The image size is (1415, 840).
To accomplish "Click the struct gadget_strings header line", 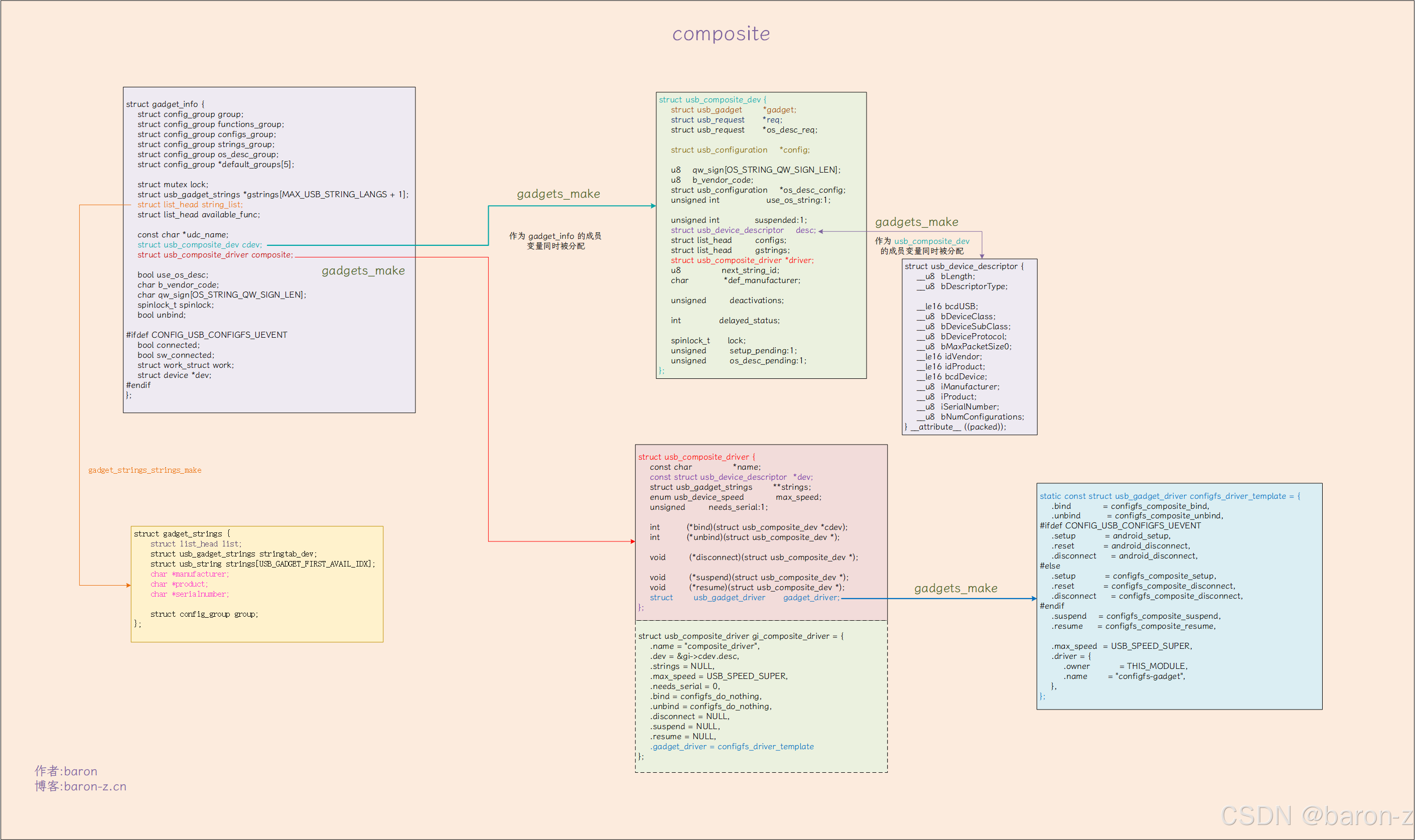I will (182, 534).
